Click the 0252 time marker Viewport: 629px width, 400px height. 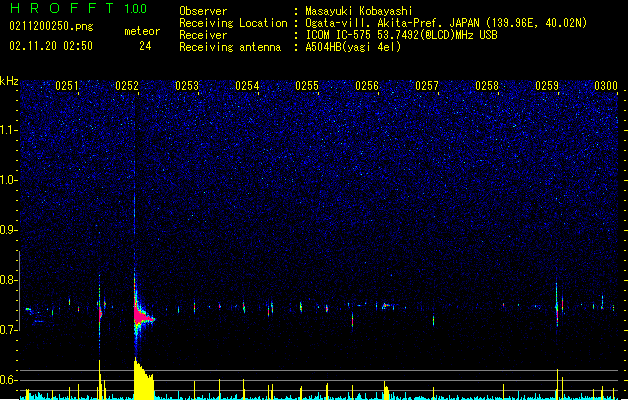(127, 86)
